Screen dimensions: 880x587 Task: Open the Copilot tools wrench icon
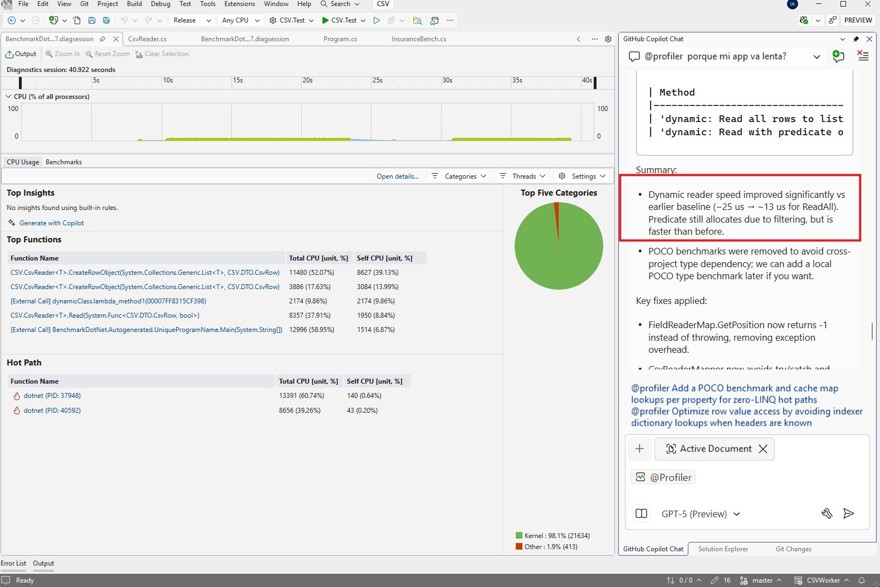coord(826,513)
